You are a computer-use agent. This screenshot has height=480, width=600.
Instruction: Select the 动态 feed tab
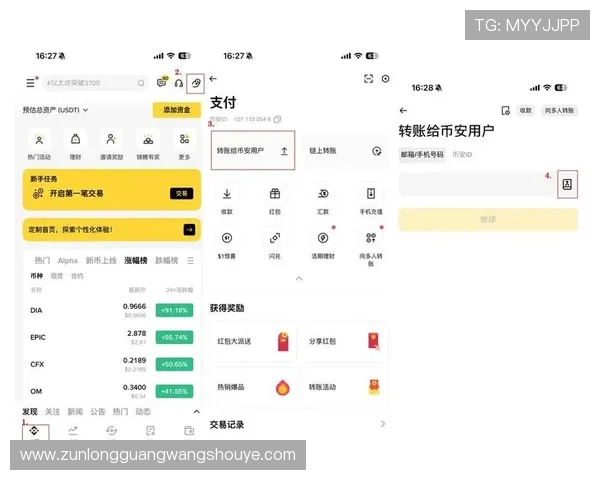pos(143,411)
